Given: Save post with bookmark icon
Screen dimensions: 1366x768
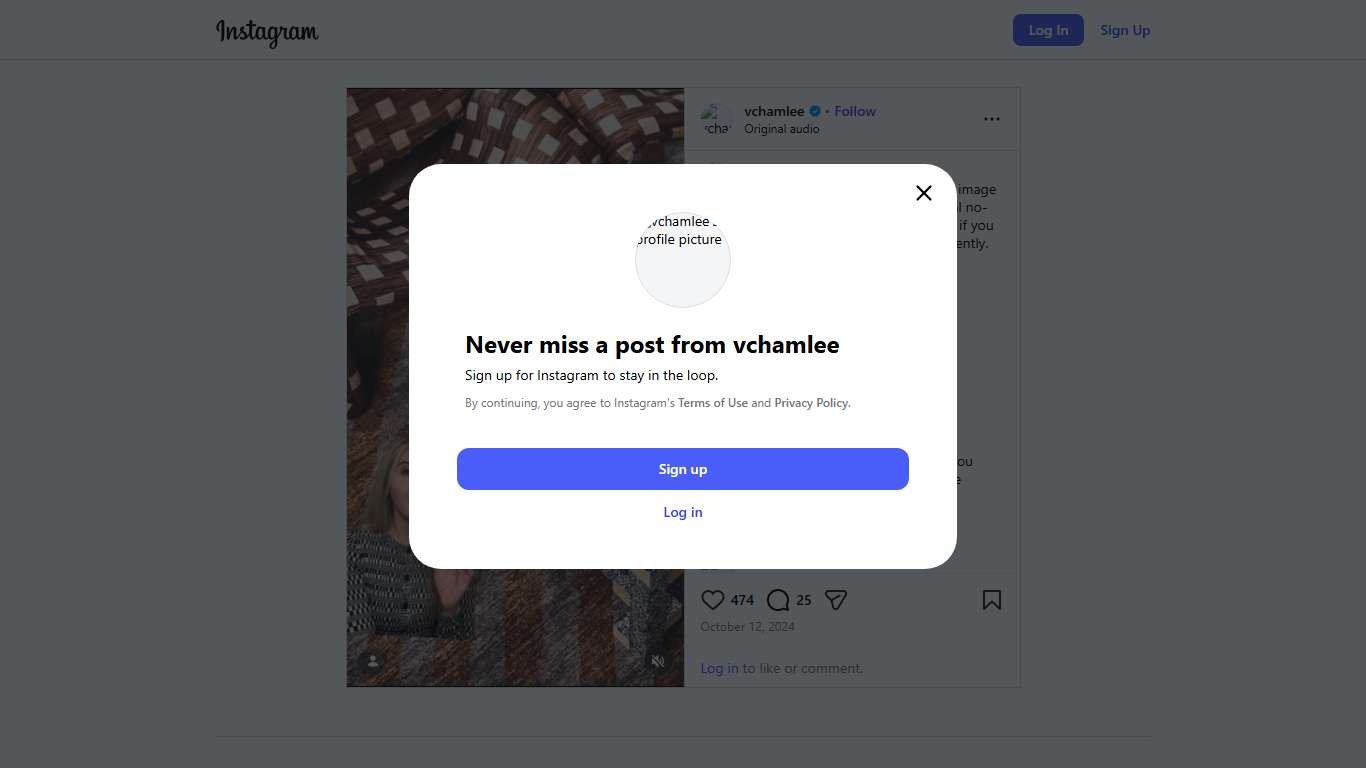Looking at the screenshot, I should [991, 600].
